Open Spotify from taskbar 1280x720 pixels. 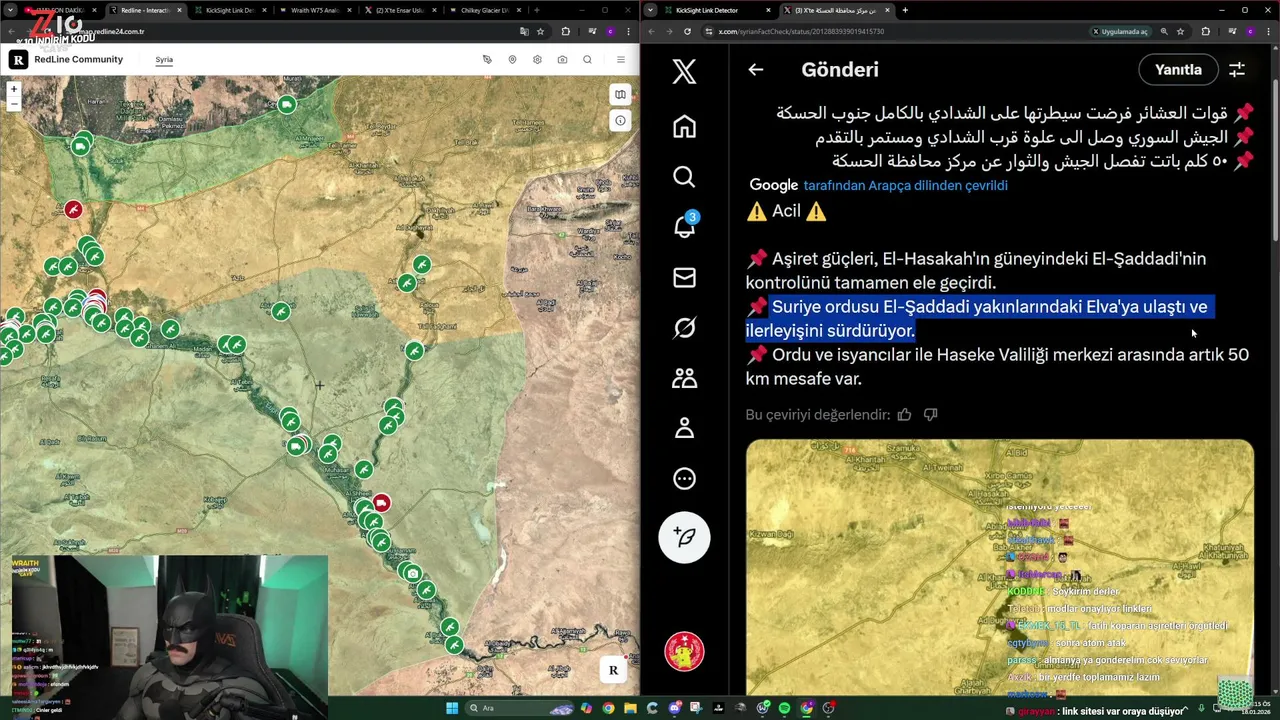point(784,708)
